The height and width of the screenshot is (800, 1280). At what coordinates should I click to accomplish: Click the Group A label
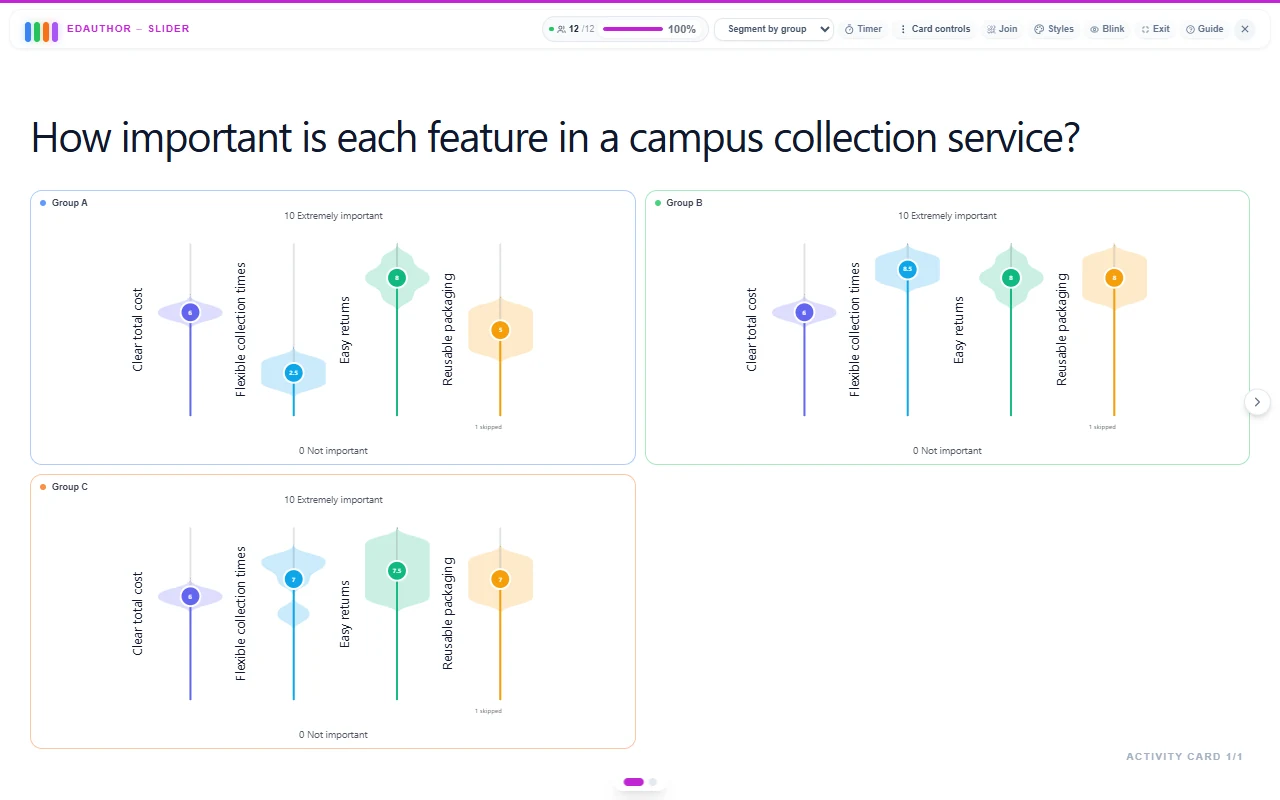(x=70, y=203)
